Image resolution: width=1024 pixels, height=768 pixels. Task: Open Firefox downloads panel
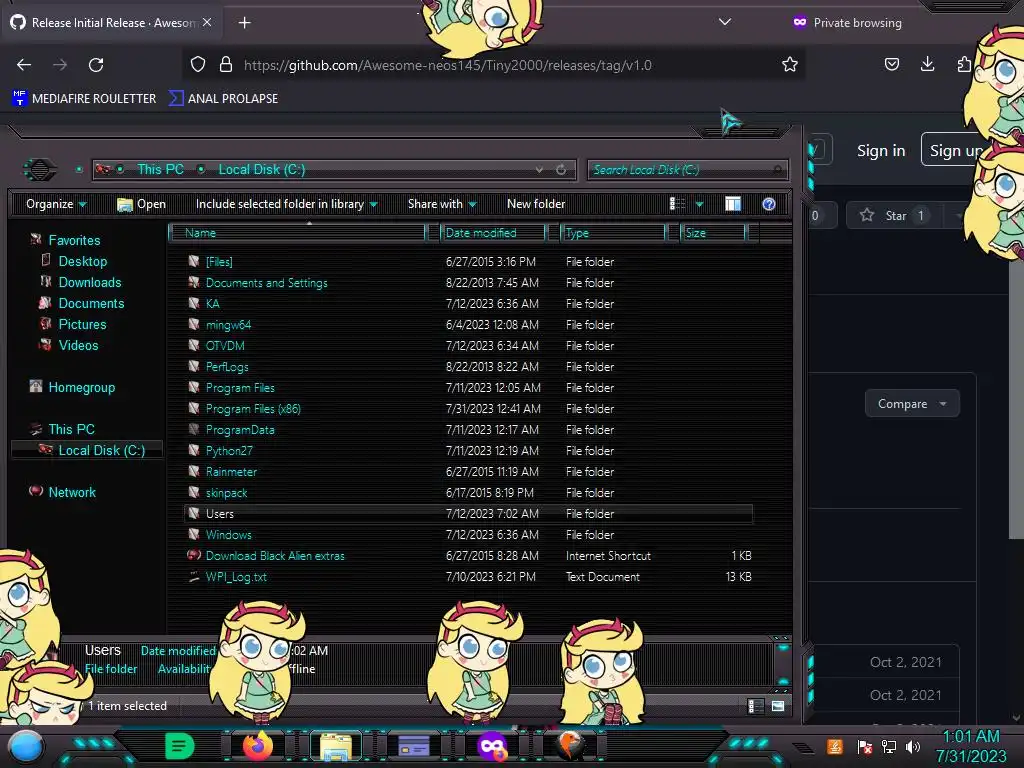coord(927,64)
